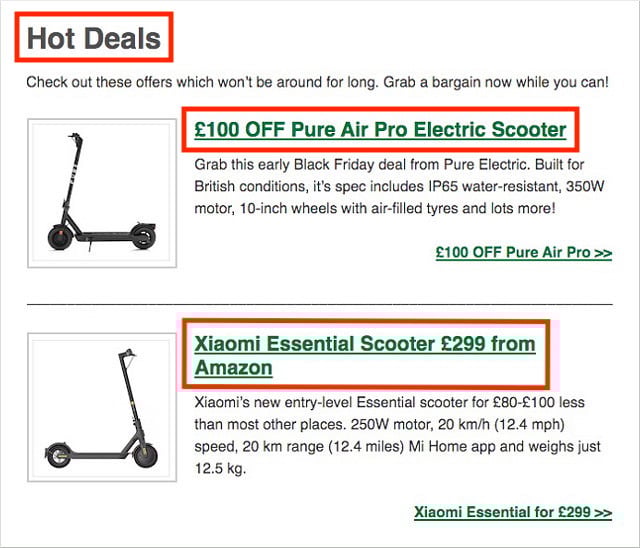Click the handlebar of the Xiaomi scooter image
The image size is (640, 548).
coord(127,353)
